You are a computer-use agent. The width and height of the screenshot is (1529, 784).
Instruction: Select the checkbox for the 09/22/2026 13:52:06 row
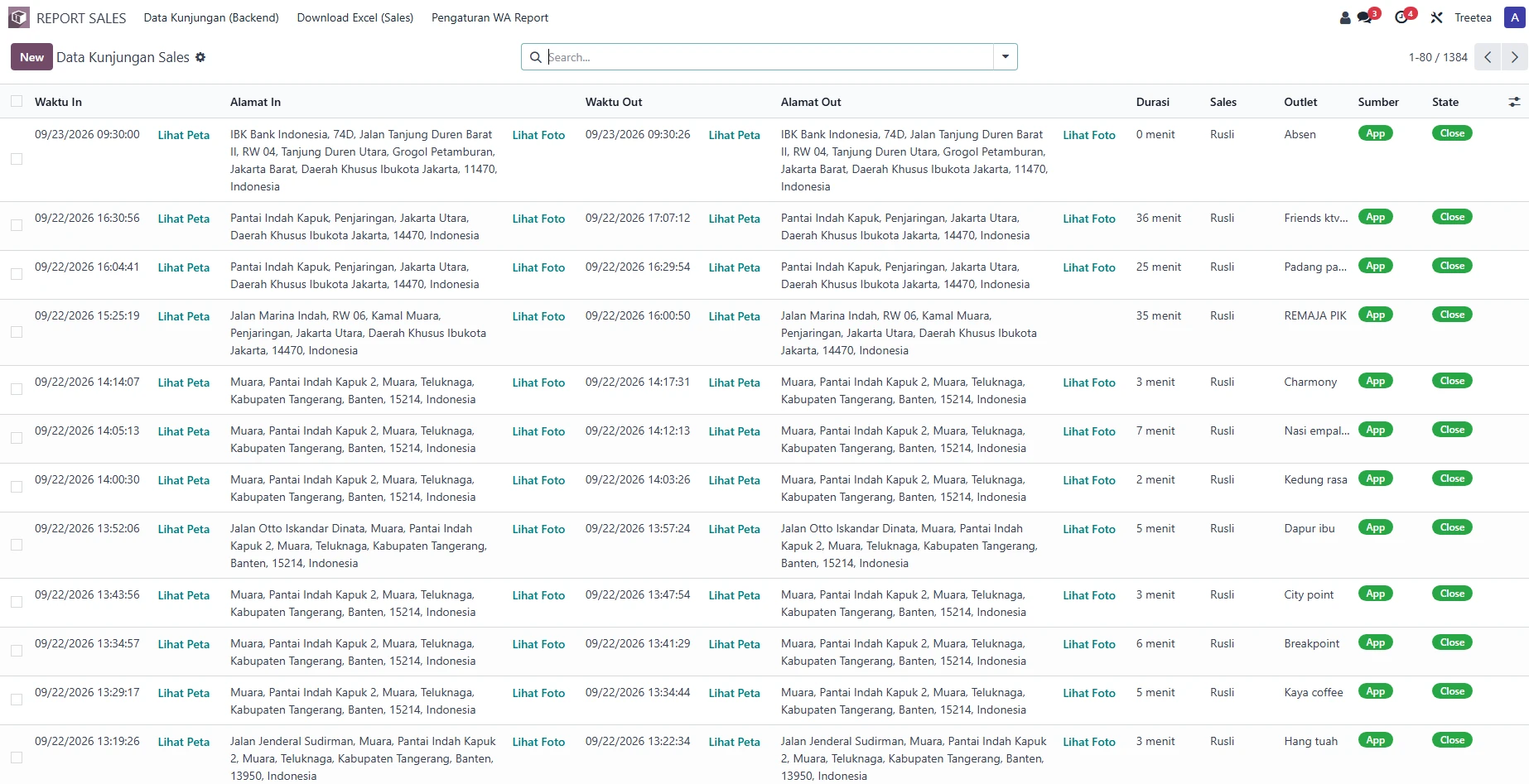pos(17,545)
